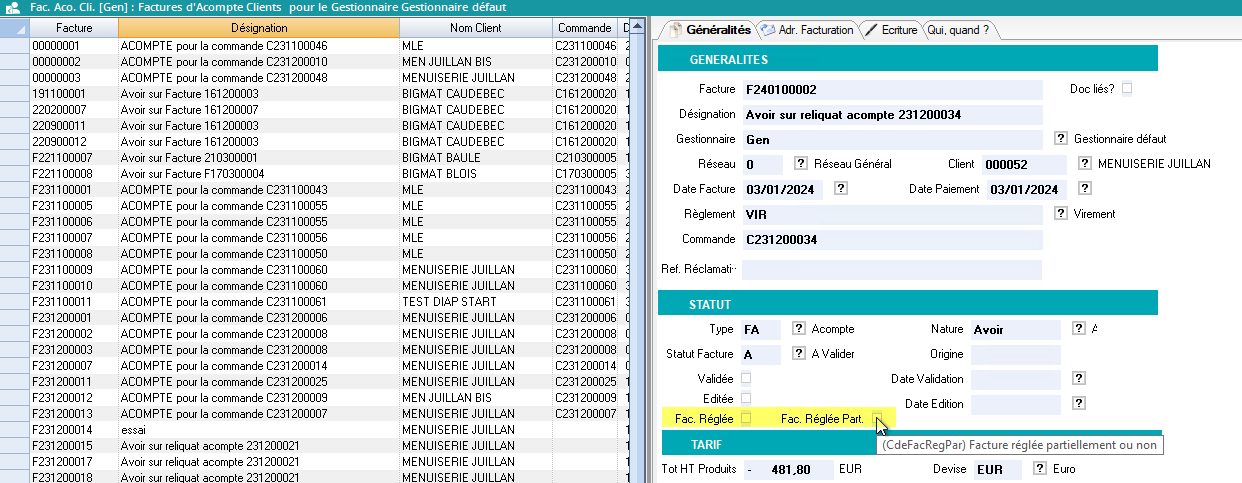Open the Client lookup beside 000052
1242x483 pixels.
pyautogui.click(x=1085, y=164)
